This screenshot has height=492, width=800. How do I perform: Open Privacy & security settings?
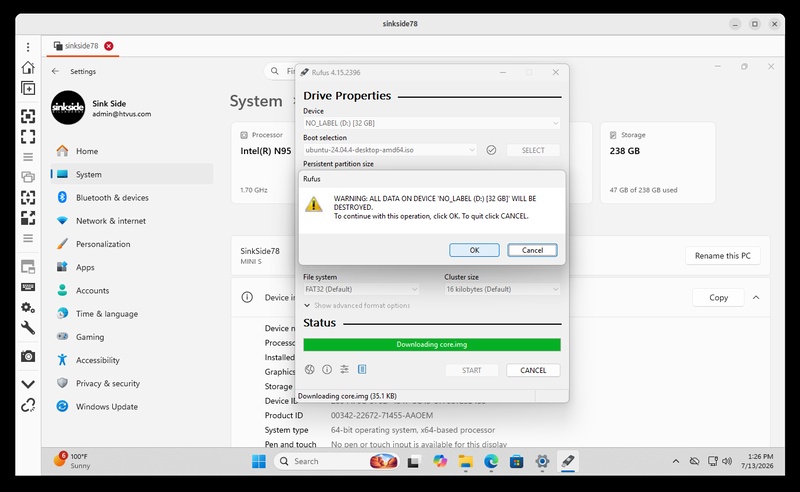[132, 383]
